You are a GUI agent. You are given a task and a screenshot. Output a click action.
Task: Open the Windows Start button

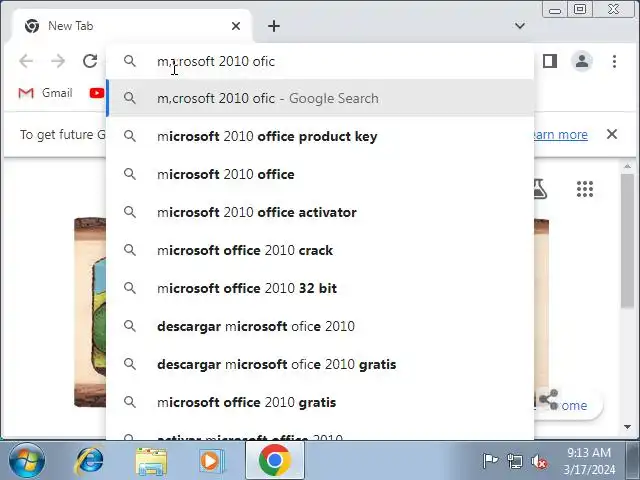pos(27,460)
